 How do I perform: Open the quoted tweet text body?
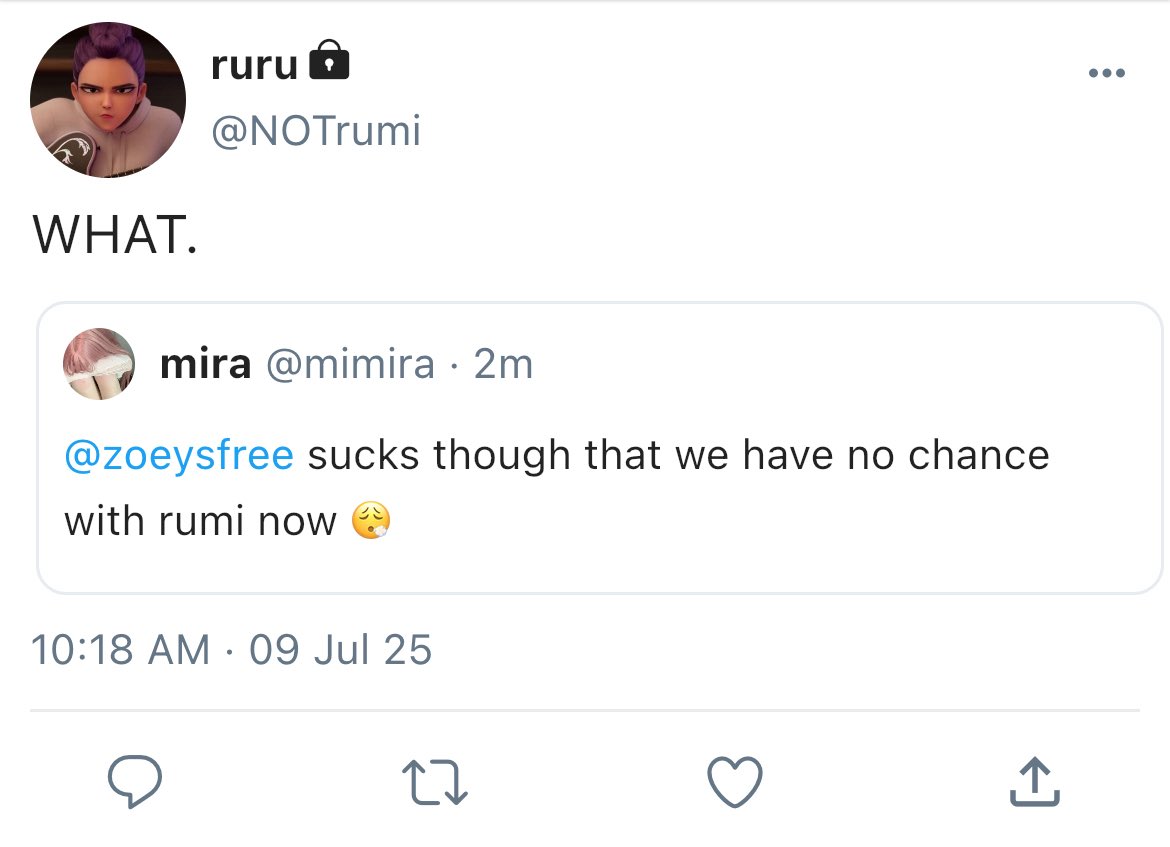point(557,488)
